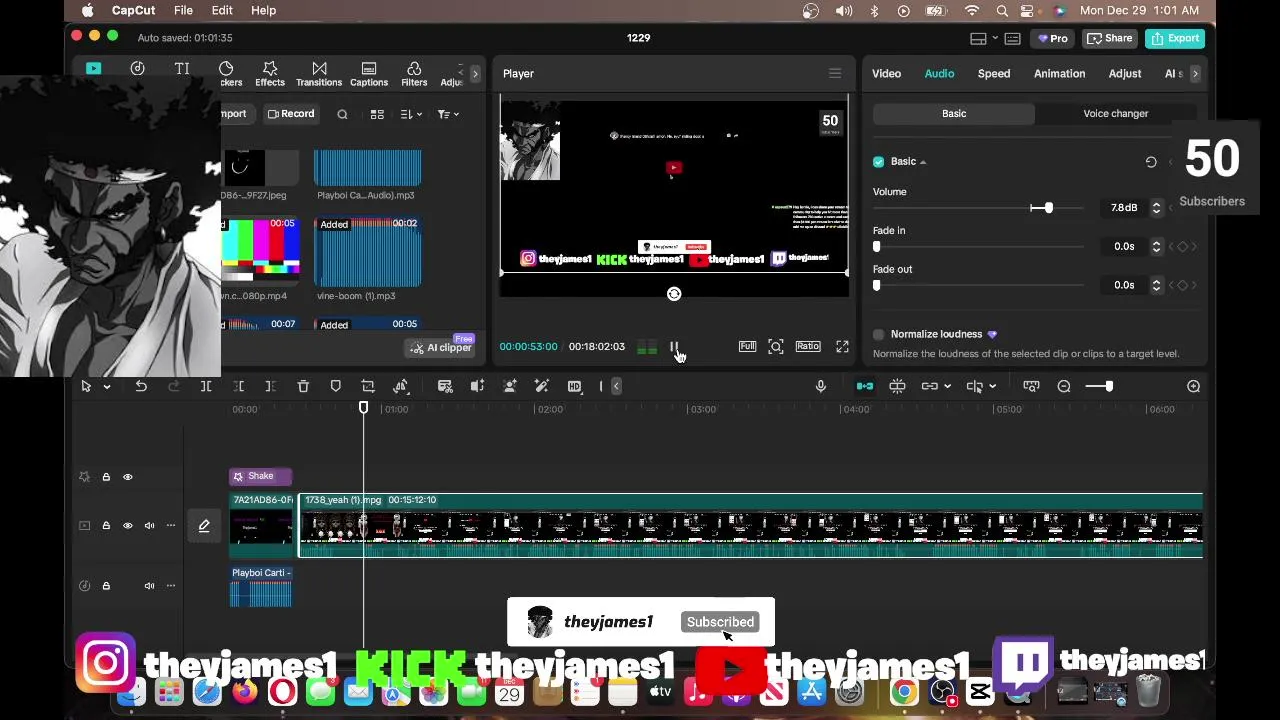Lock the main video track
This screenshot has height=720, width=1280.
[x=106, y=526]
